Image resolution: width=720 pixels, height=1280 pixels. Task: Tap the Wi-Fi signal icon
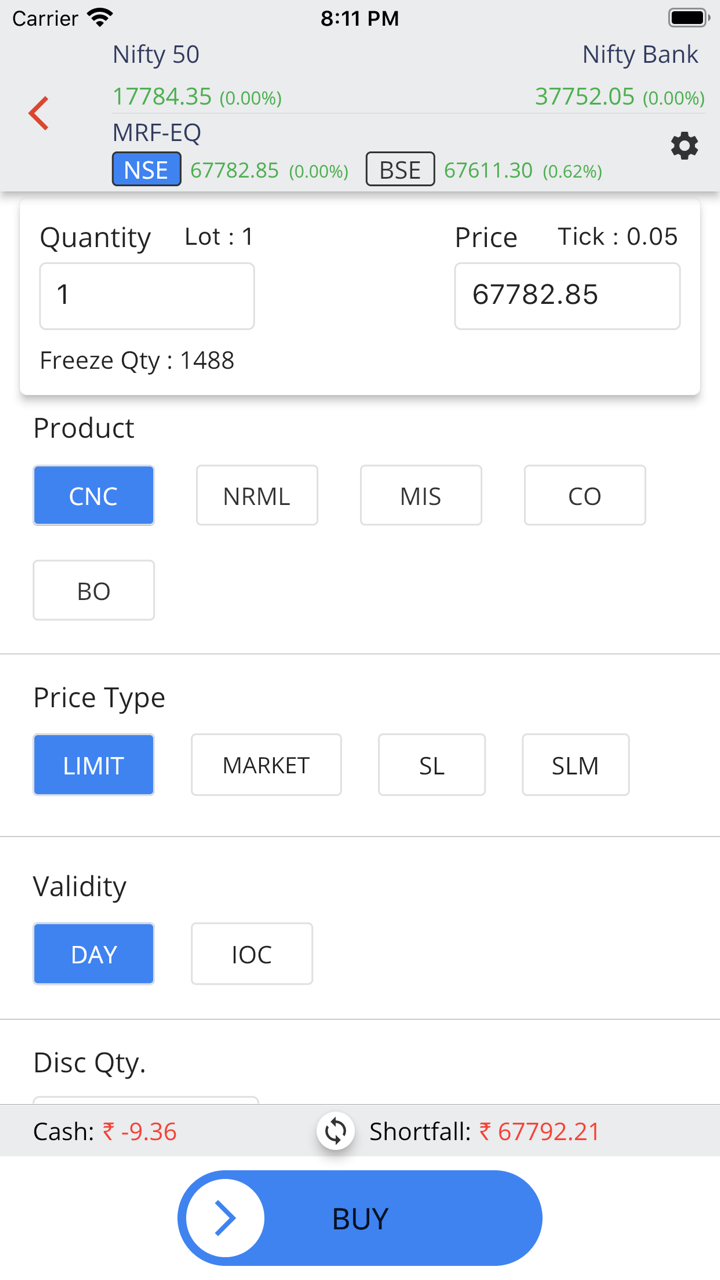pyautogui.click(x=100, y=18)
